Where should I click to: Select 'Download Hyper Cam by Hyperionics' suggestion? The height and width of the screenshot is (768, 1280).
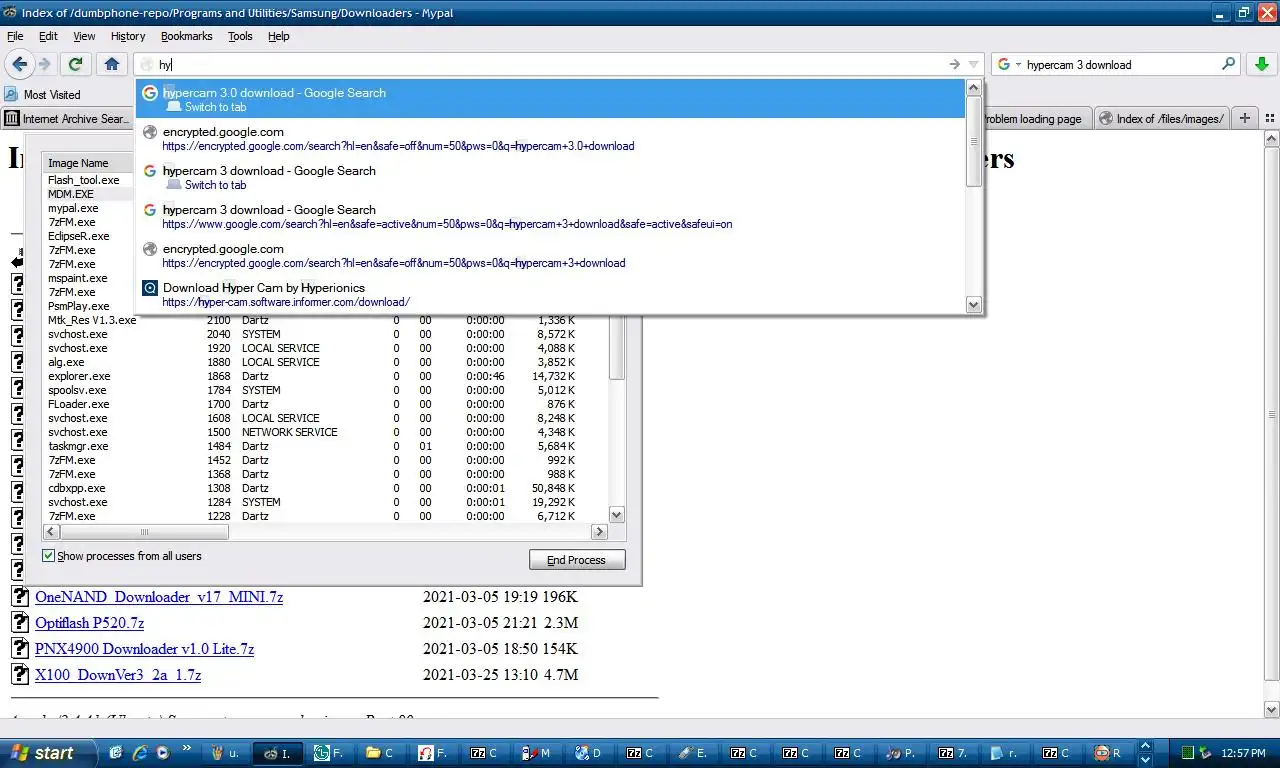551,294
